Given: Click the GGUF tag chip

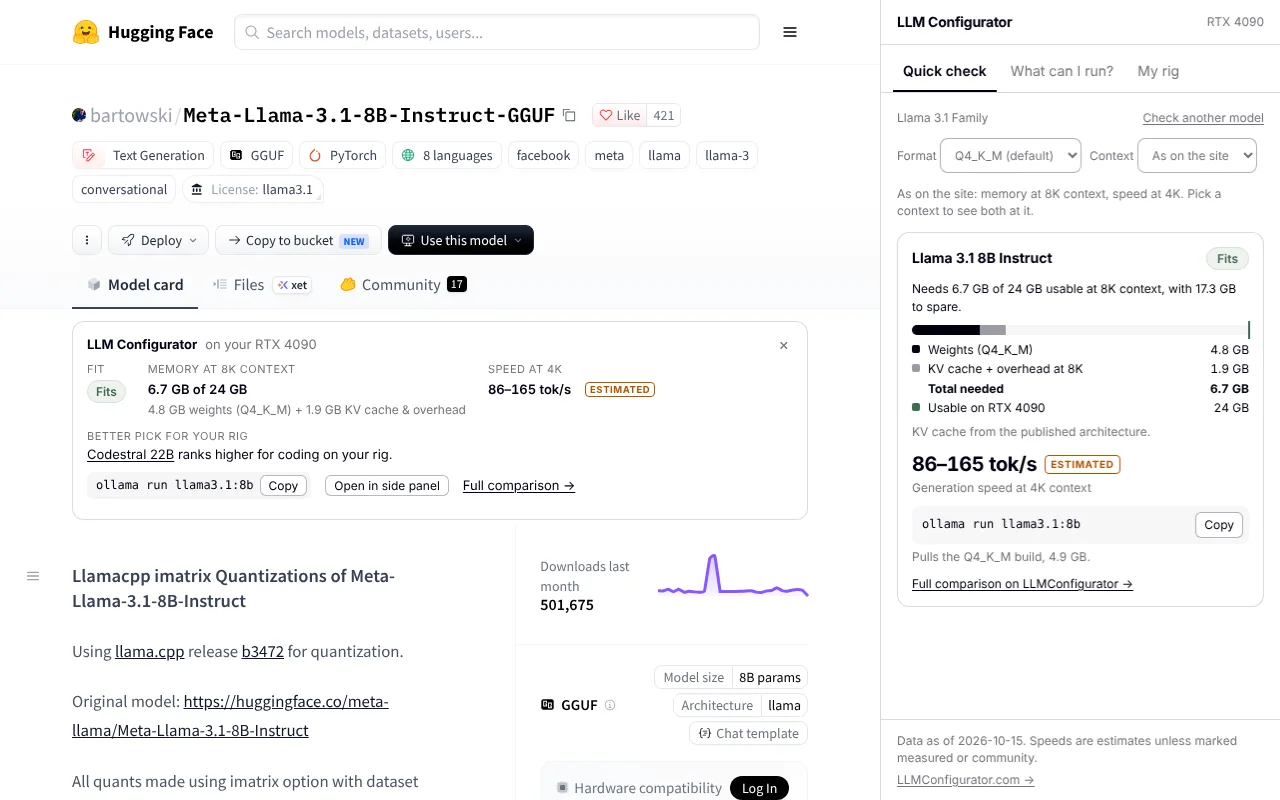Looking at the screenshot, I should [257, 155].
